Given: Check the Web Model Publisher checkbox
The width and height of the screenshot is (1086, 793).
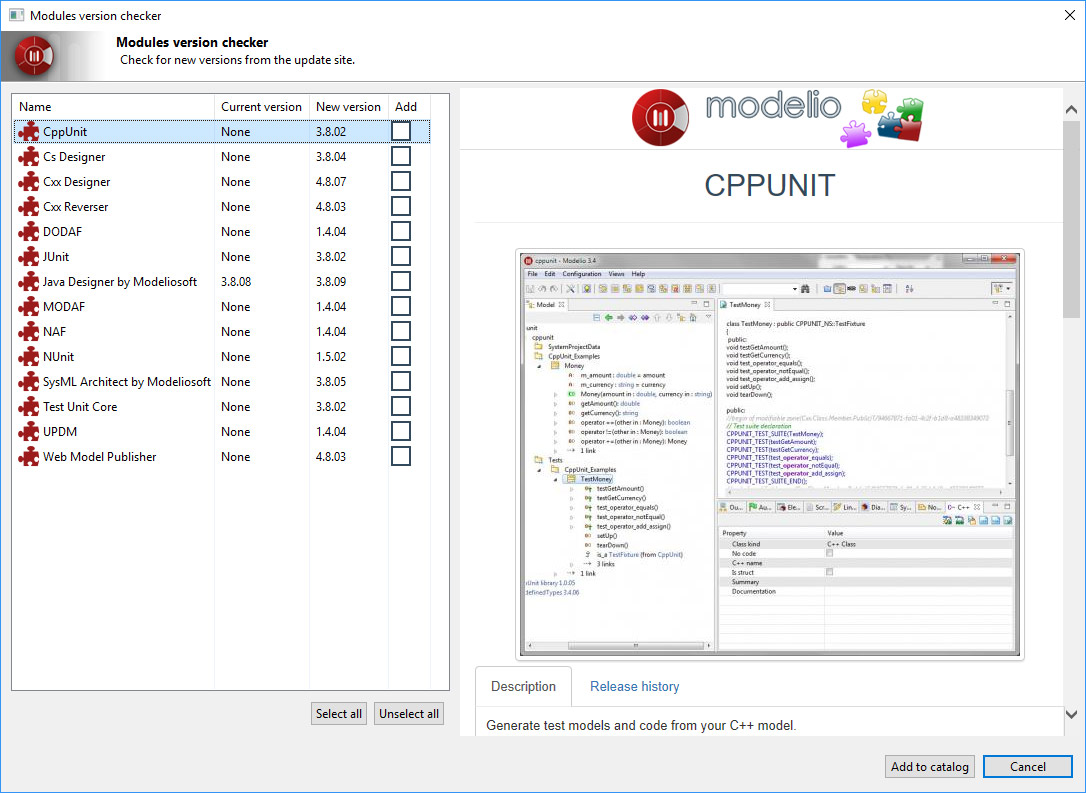Looking at the screenshot, I should click(x=401, y=456).
